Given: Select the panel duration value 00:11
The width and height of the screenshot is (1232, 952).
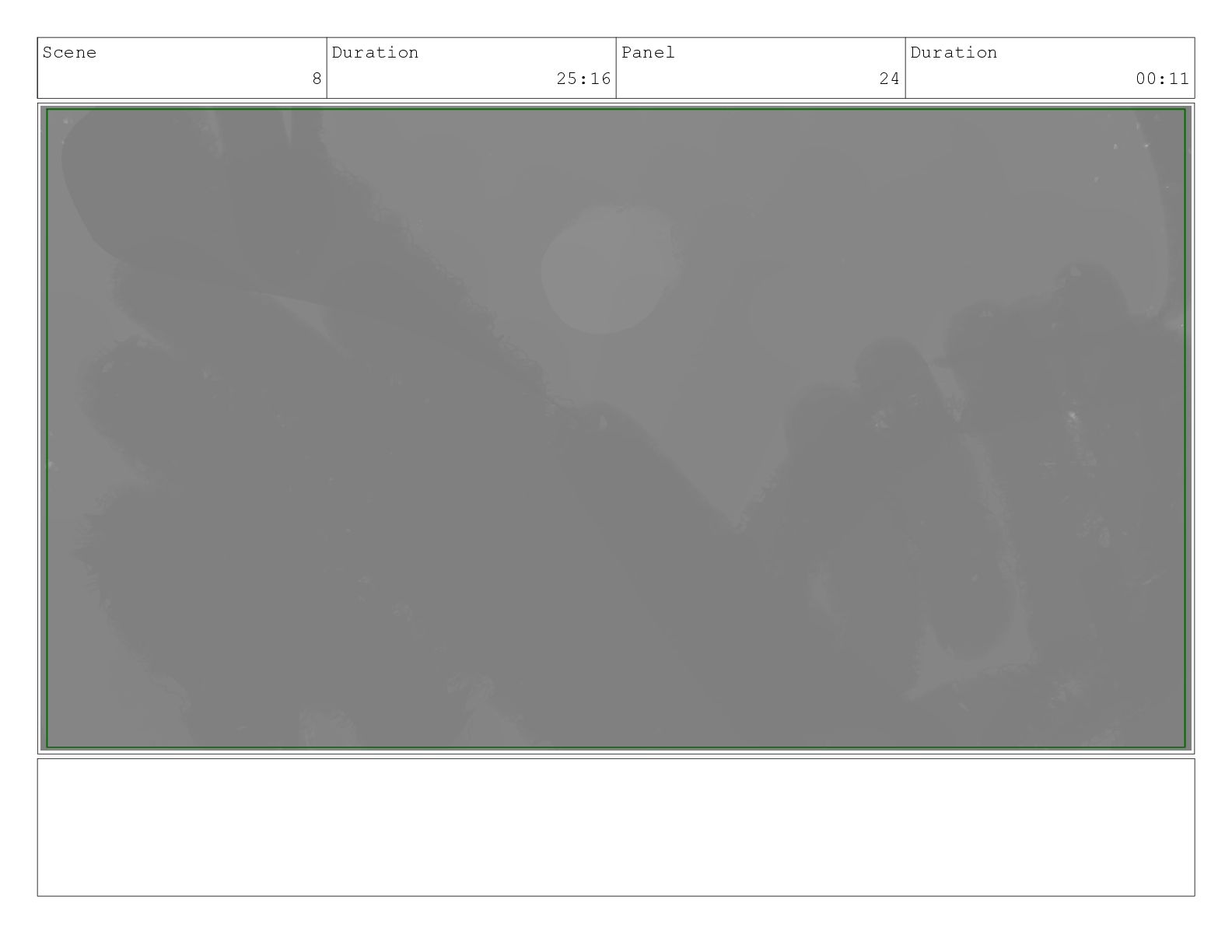Looking at the screenshot, I should (x=1162, y=79).
